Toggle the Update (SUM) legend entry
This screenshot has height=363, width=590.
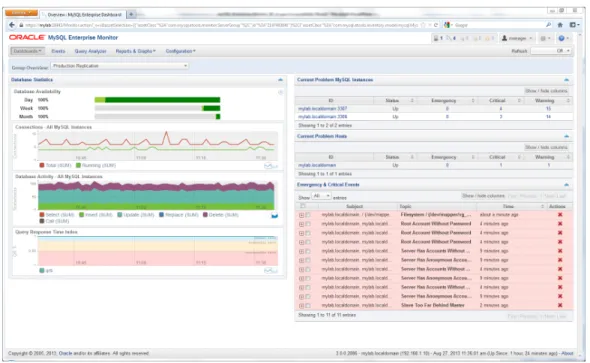tap(136, 215)
